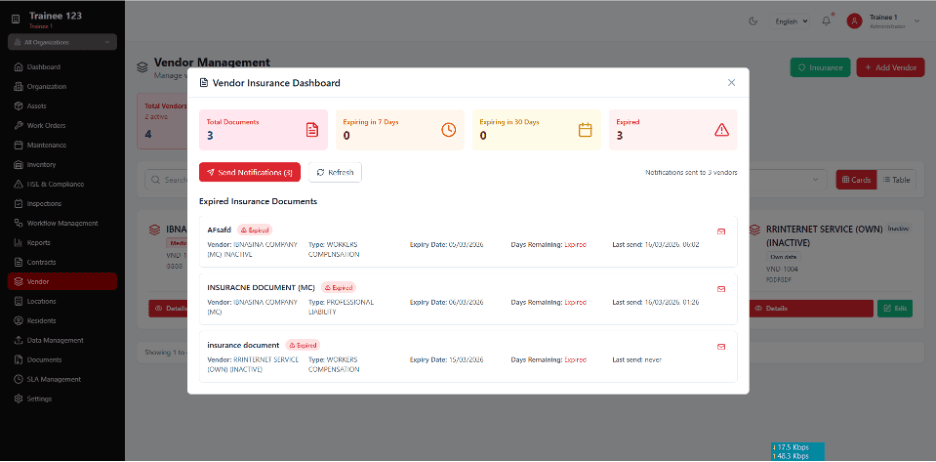This screenshot has height=462, width=936.
Task: Go to Assets in the sidebar
Action: 62,106
